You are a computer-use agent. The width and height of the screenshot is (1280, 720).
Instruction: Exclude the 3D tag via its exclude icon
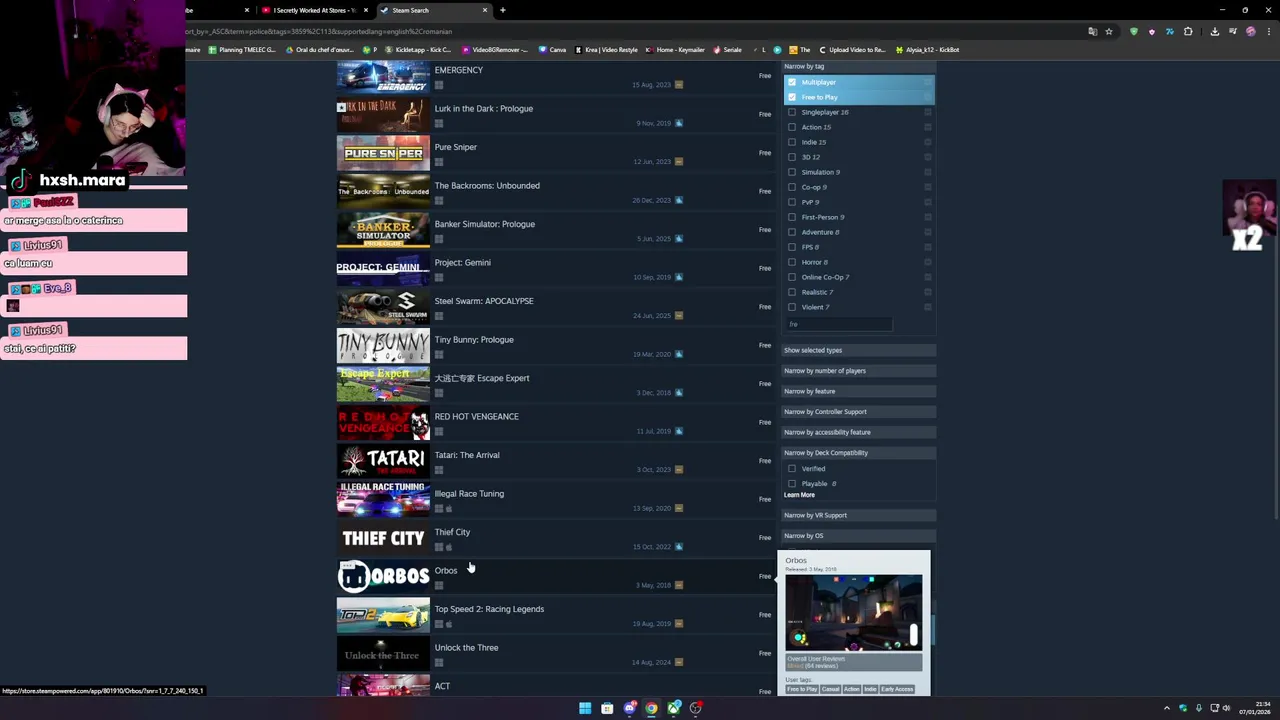(928, 157)
